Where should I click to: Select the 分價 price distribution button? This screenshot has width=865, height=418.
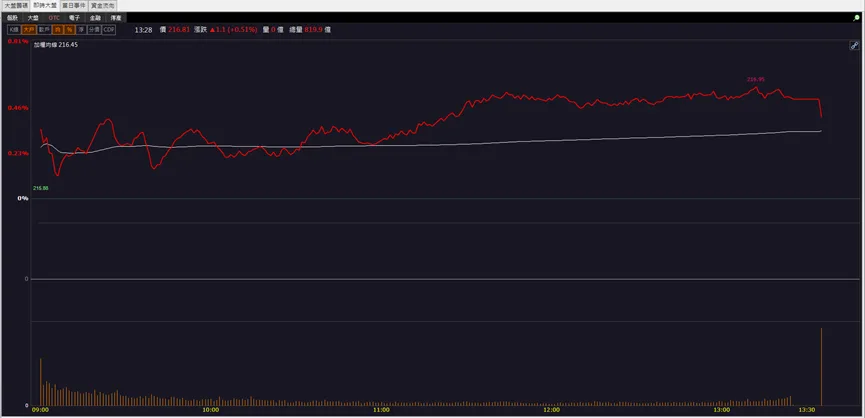(x=94, y=30)
